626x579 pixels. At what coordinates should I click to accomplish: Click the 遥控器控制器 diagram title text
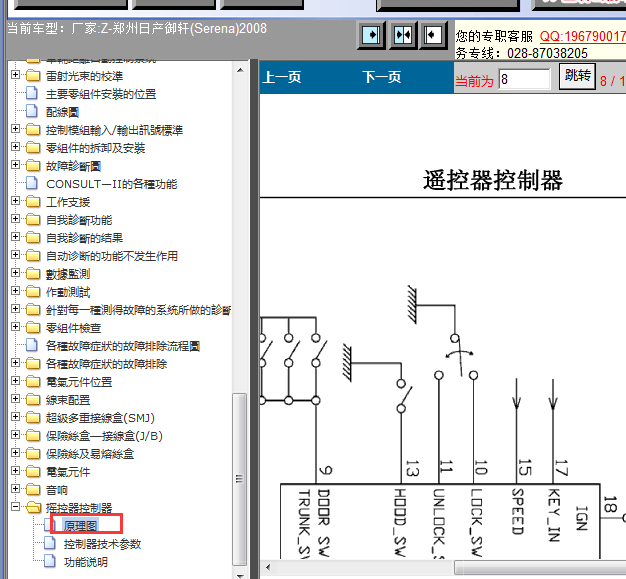point(493,180)
